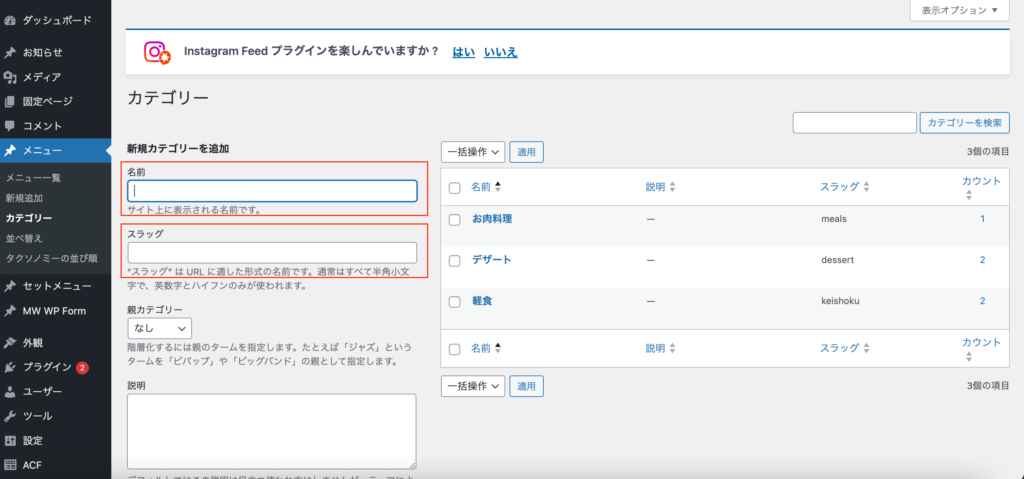Focus the 名前 name input field
This screenshot has height=479, width=1024.
272,191
